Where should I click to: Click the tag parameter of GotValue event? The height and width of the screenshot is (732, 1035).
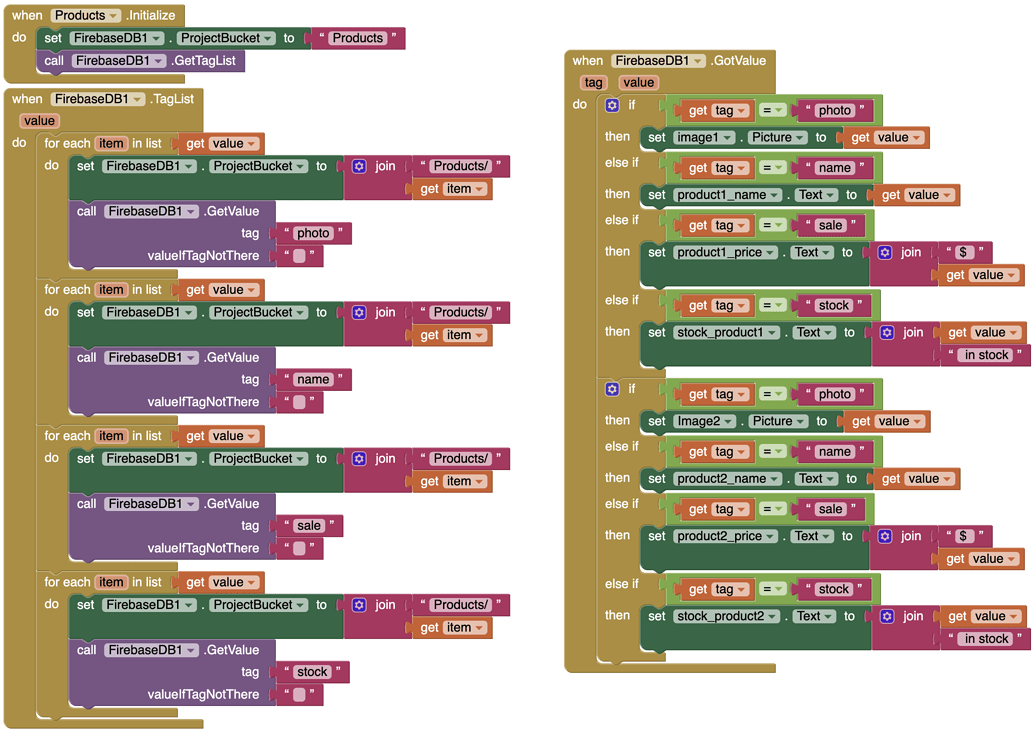pos(594,83)
